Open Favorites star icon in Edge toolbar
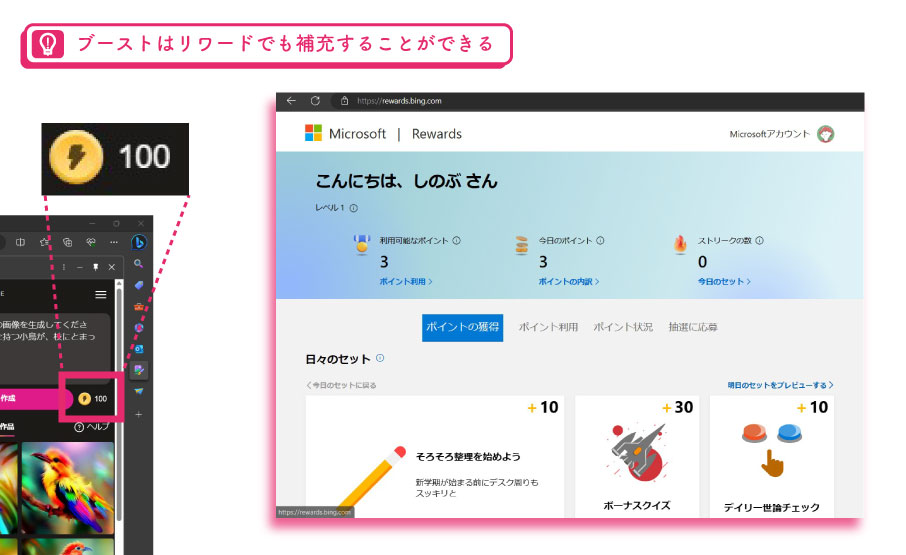The image size is (906, 555). 44,243
